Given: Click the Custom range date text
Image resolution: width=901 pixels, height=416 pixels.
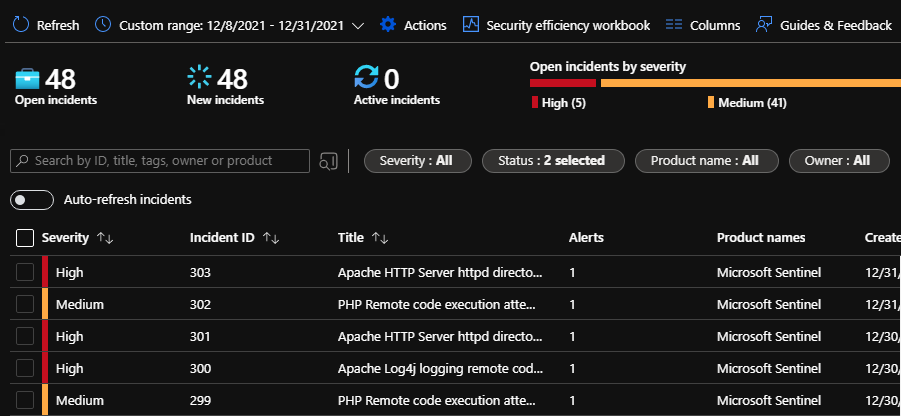Looking at the screenshot, I should 232,25.
